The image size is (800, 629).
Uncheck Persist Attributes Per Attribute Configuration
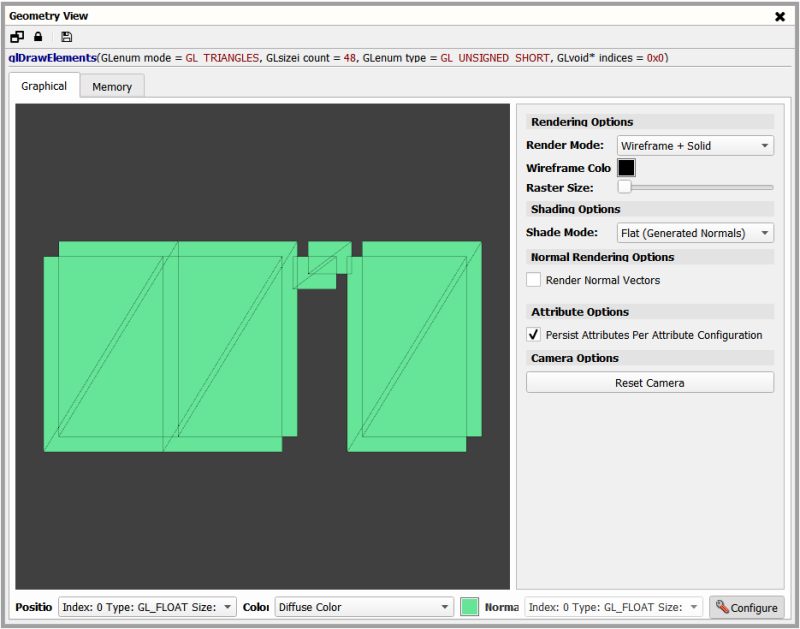(534, 335)
